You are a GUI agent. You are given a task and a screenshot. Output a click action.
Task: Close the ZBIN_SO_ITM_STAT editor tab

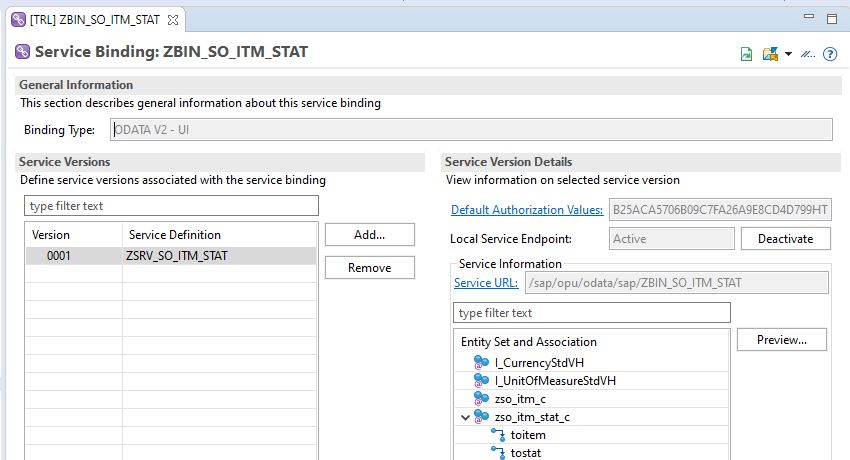172,20
